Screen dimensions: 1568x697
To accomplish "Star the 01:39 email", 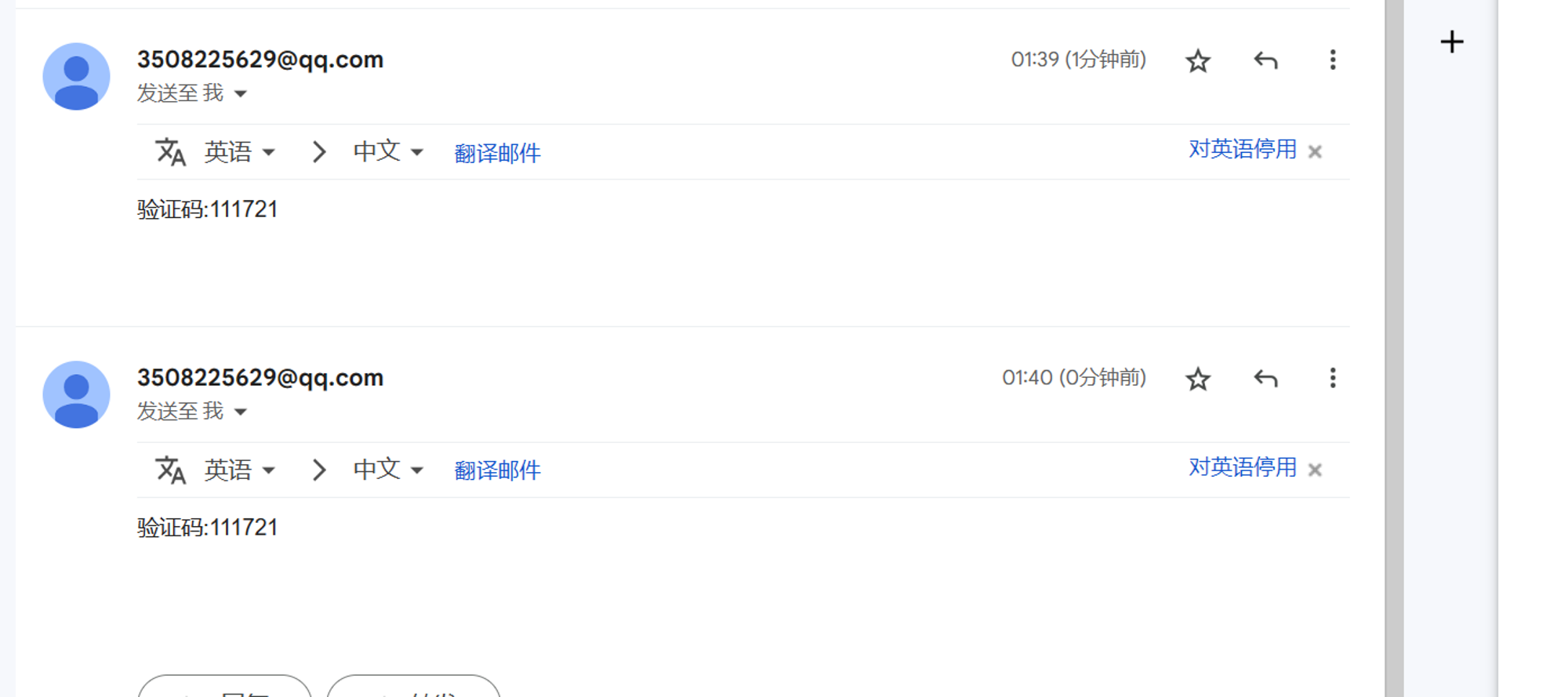I will coord(1197,60).
